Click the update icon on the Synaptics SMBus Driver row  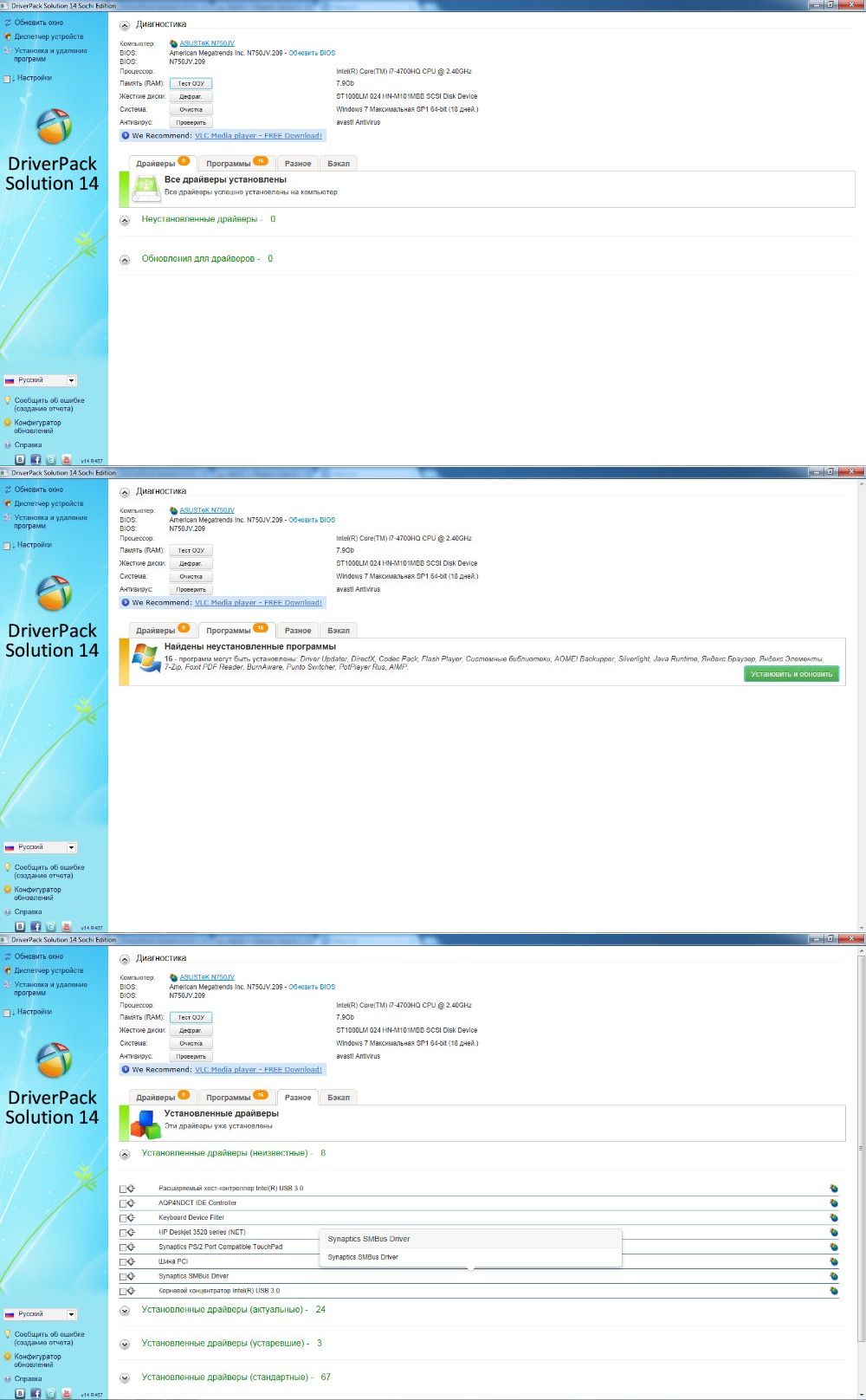pyautogui.click(x=833, y=1276)
